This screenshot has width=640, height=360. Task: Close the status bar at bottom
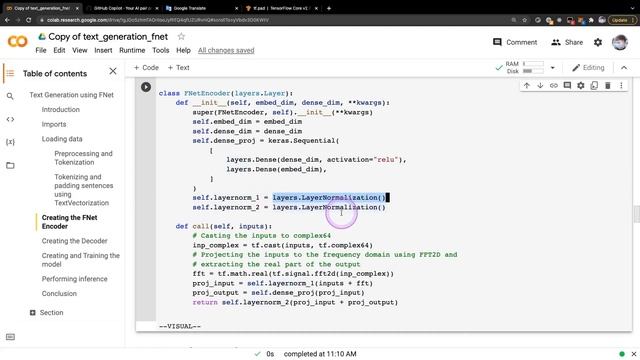[x=633, y=354]
